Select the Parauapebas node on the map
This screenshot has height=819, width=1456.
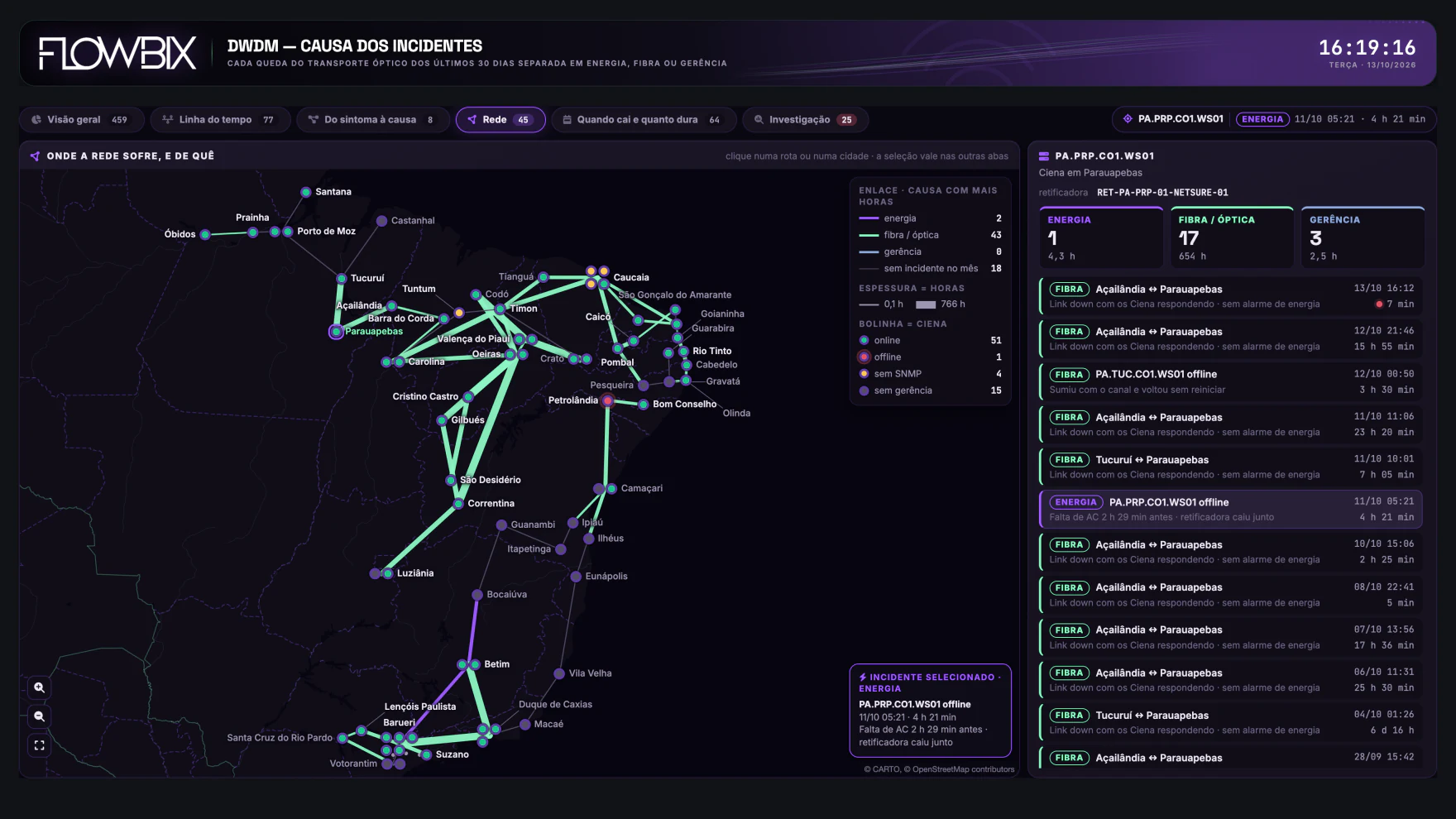336,332
